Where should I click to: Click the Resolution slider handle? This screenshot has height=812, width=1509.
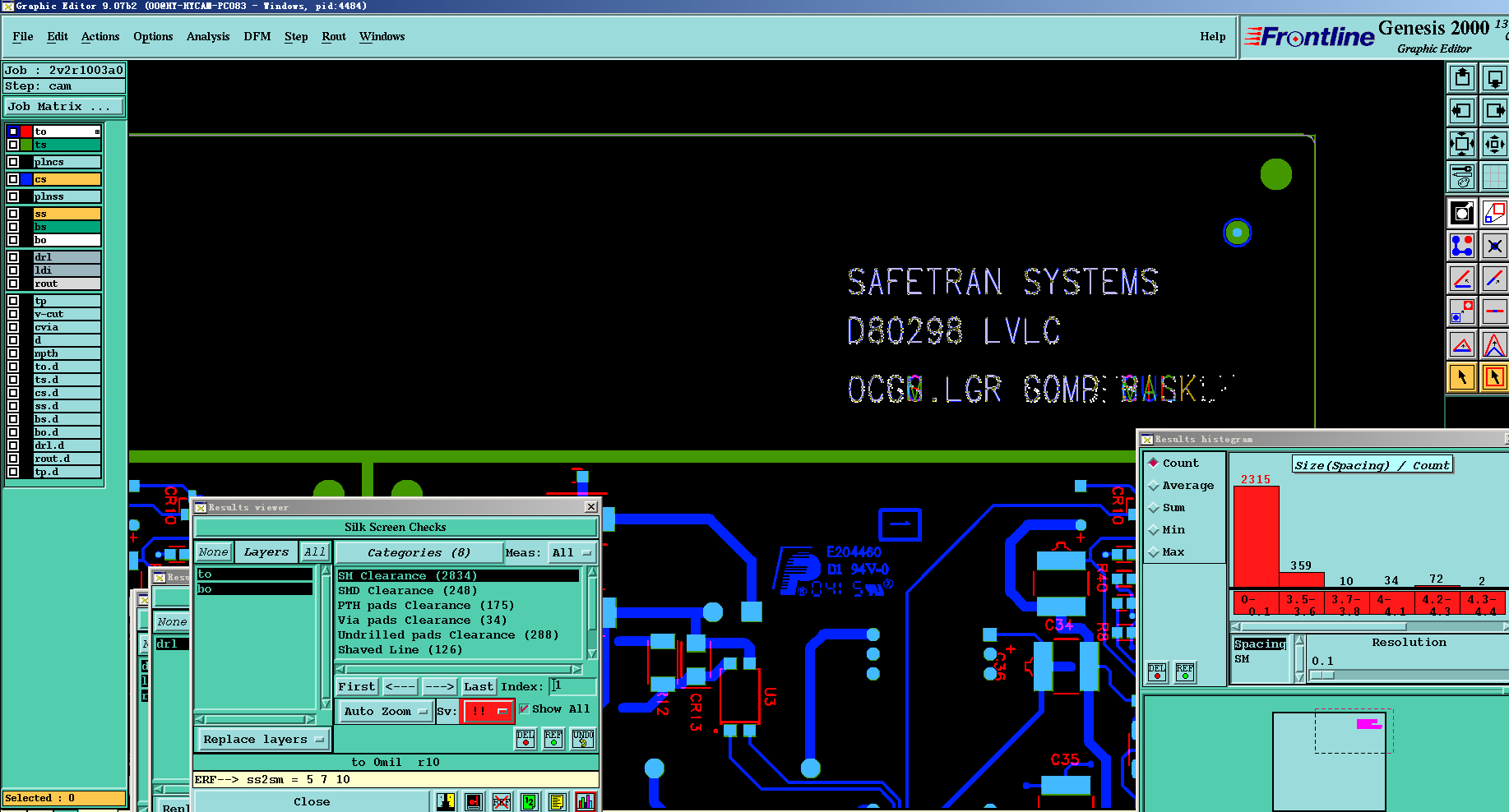[x=1321, y=676]
